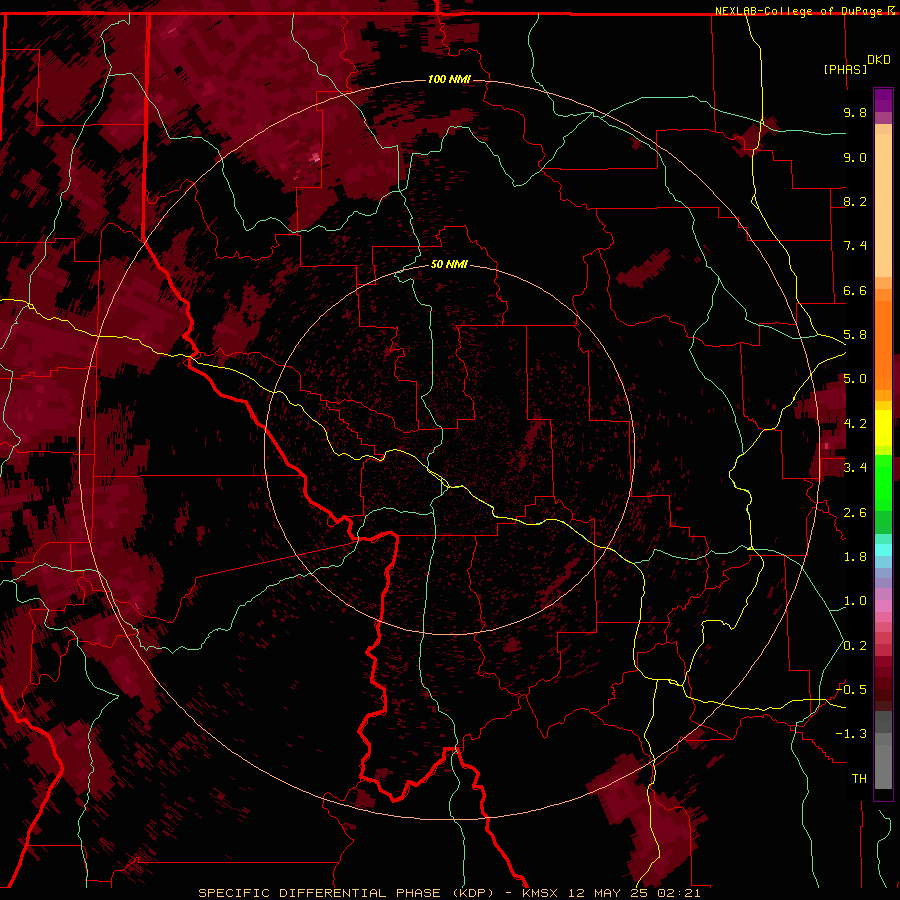
Task: Click the 5.8 scale value
Action: click(x=855, y=335)
